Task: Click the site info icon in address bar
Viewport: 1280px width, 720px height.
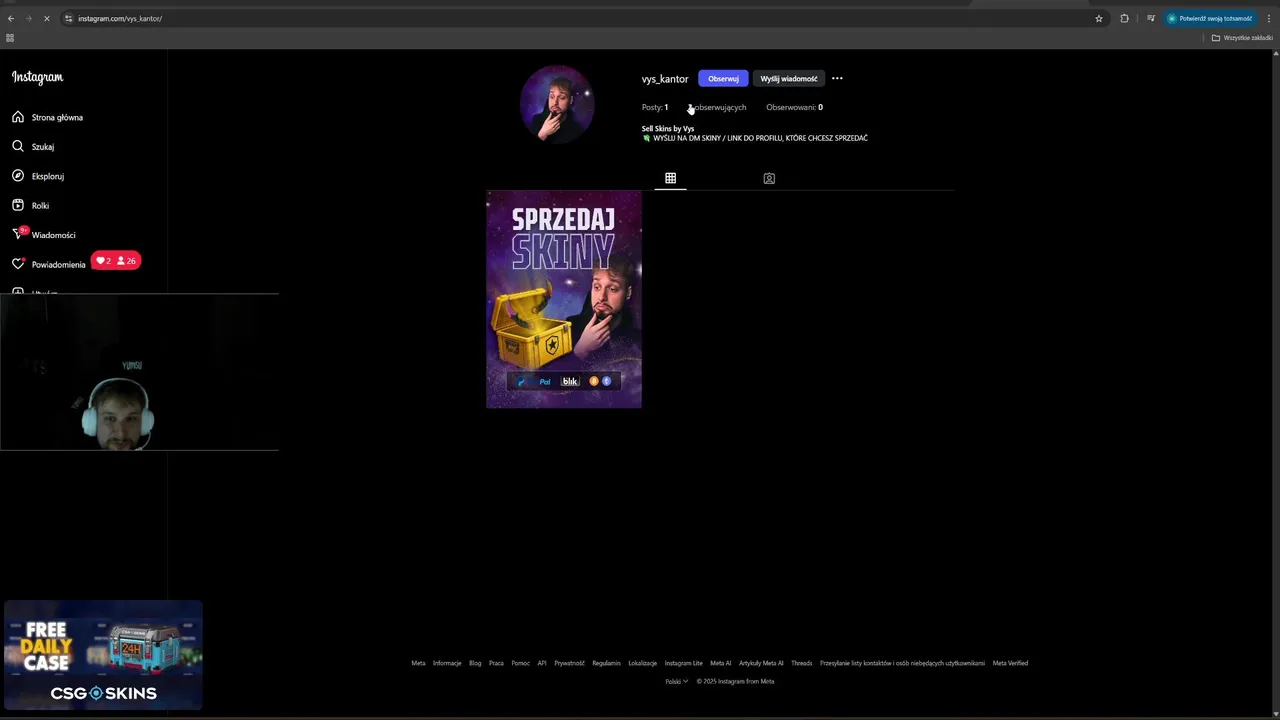Action: pyautogui.click(x=68, y=18)
